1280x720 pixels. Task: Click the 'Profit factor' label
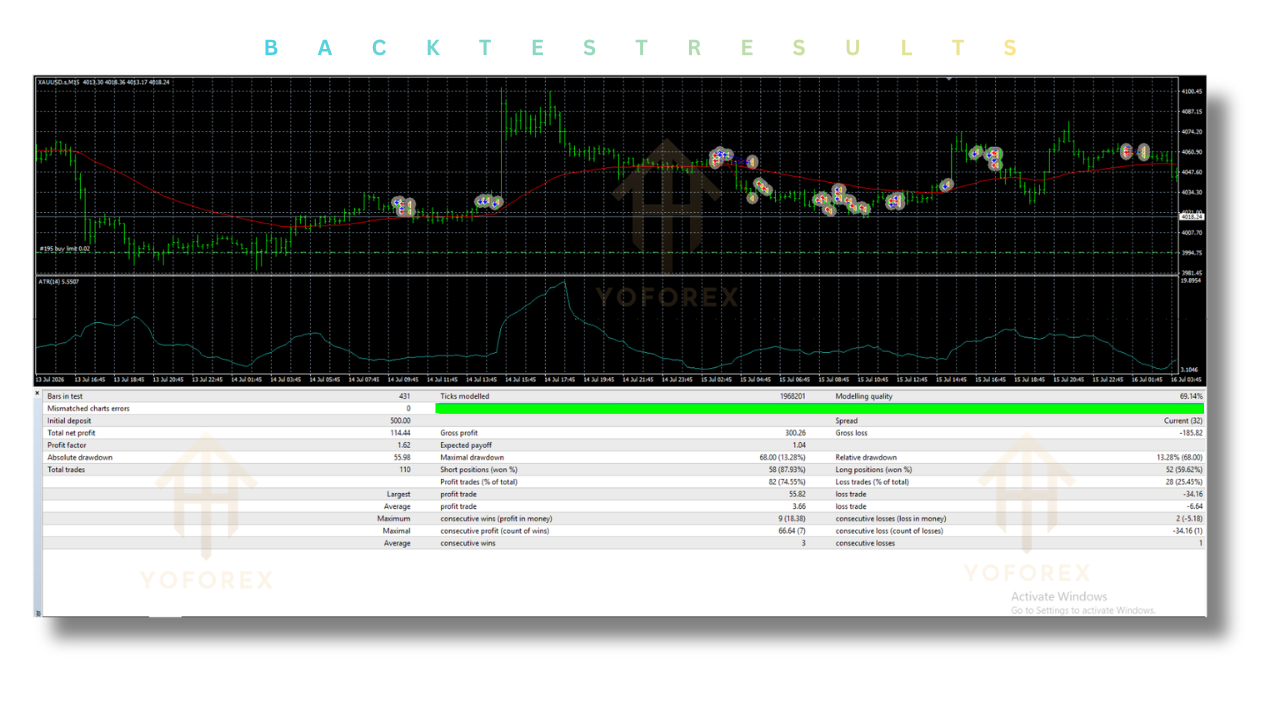tap(67, 445)
